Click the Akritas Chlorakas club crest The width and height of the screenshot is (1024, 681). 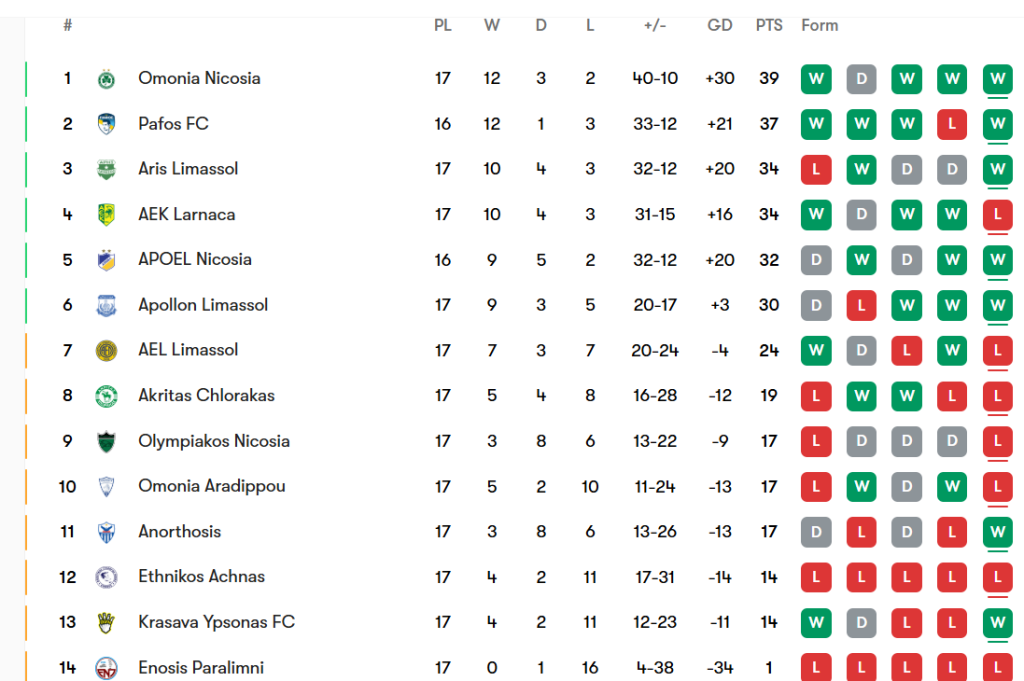click(x=106, y=396)
